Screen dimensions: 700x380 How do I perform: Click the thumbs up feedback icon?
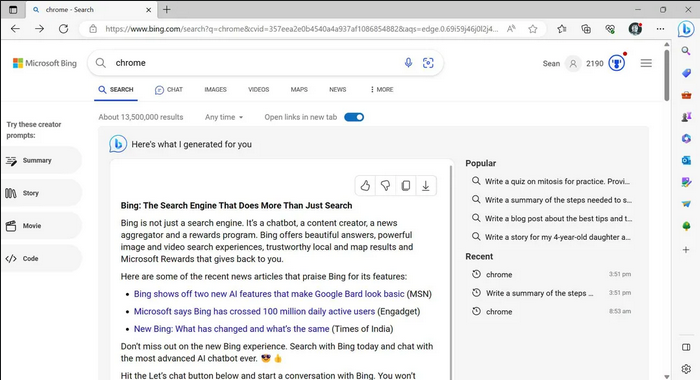click(365, 186)
